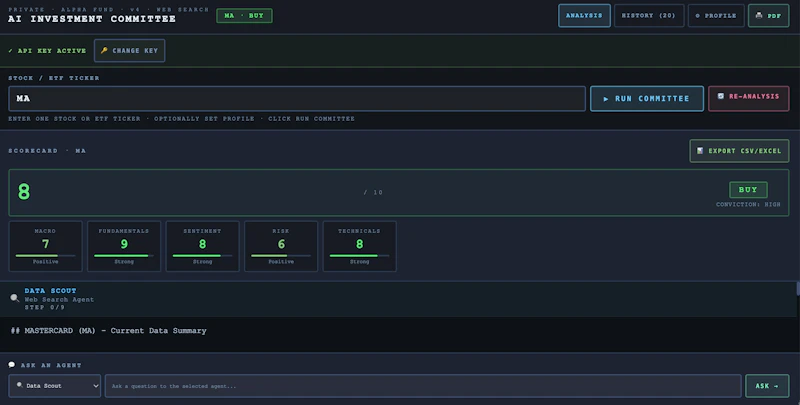Click the Change Key button
The width and height of the screenshot is (800, 405).
coord(130,50)
